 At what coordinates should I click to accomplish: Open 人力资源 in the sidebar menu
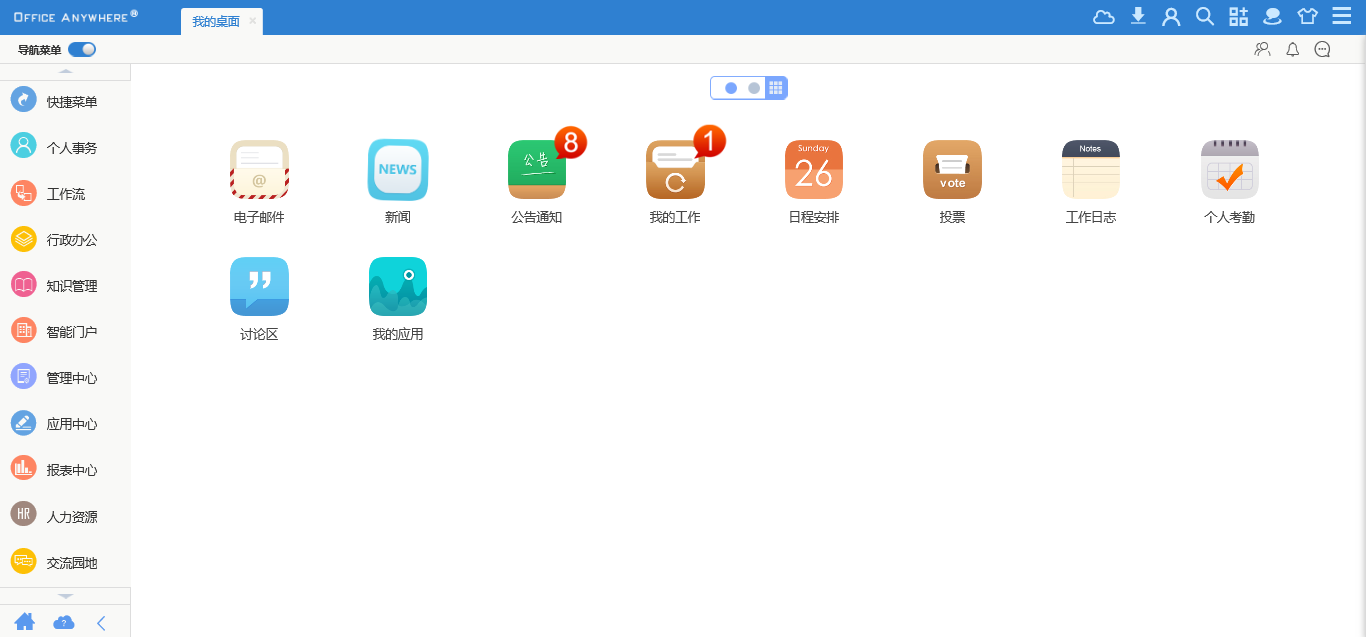coord(72,517)
